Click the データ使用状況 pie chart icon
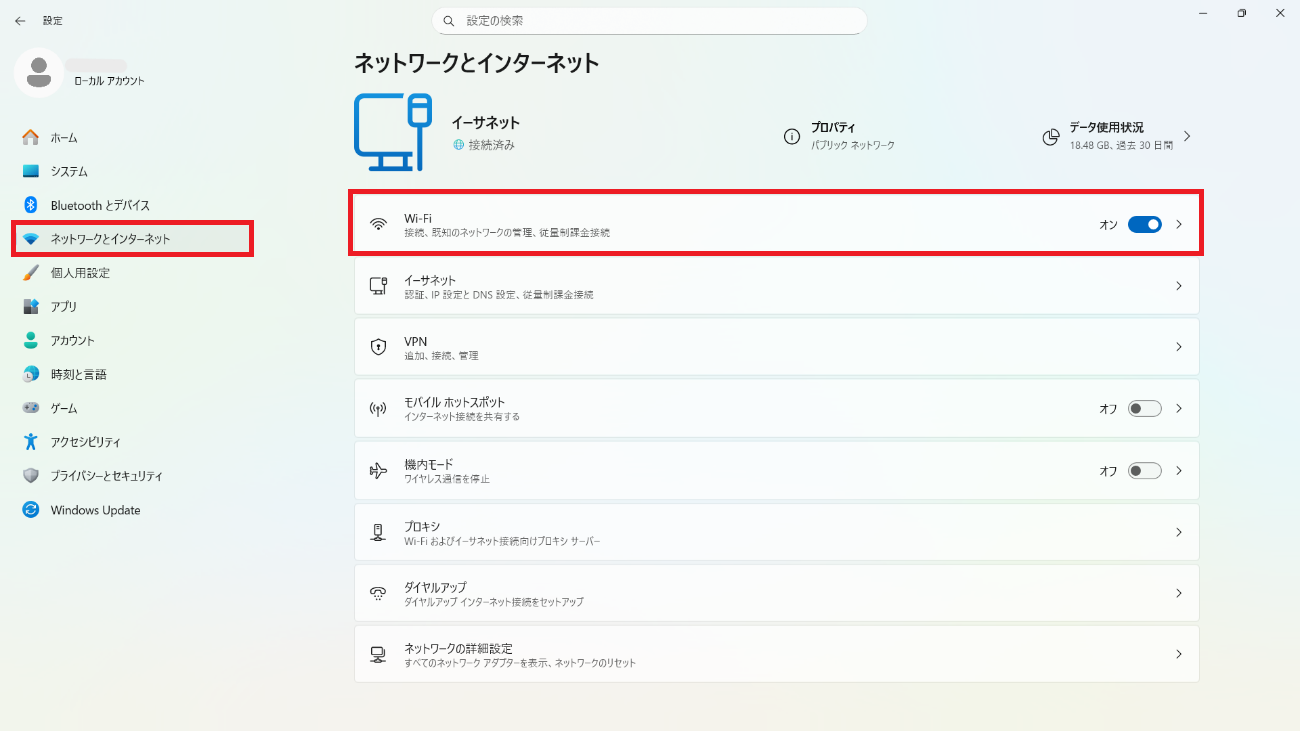The width and height of the screenshot is (1300, 731). [1050, 136]
